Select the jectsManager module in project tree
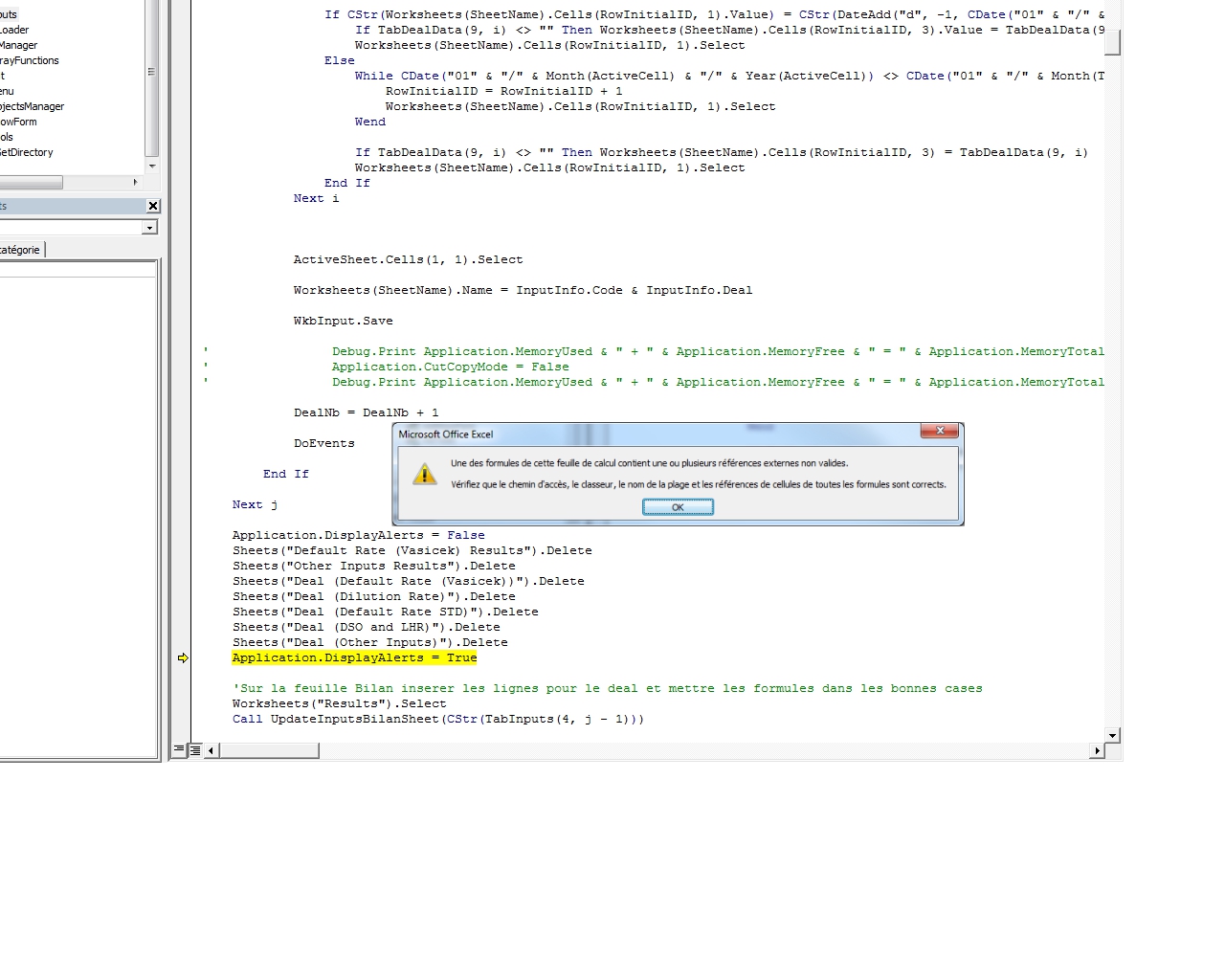 tap(33, 106)
